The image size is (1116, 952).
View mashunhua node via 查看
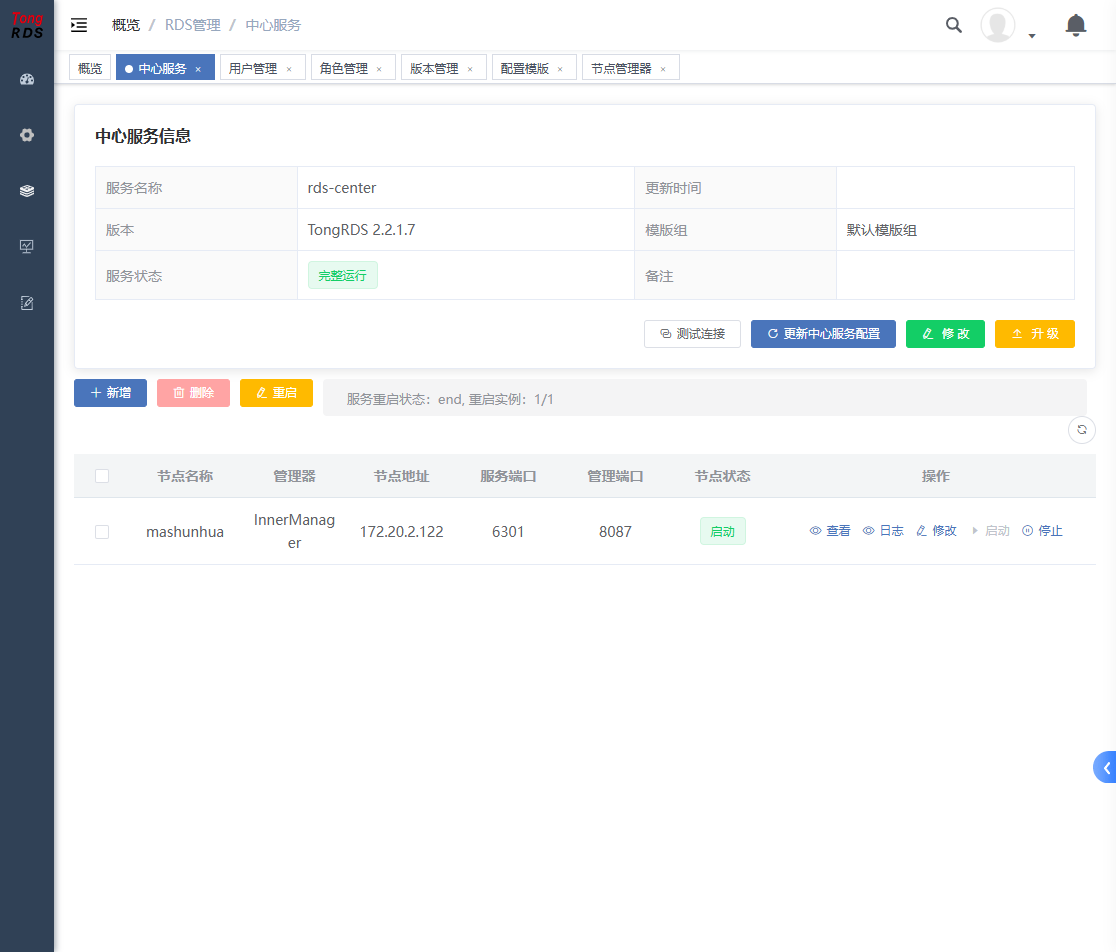830,531
